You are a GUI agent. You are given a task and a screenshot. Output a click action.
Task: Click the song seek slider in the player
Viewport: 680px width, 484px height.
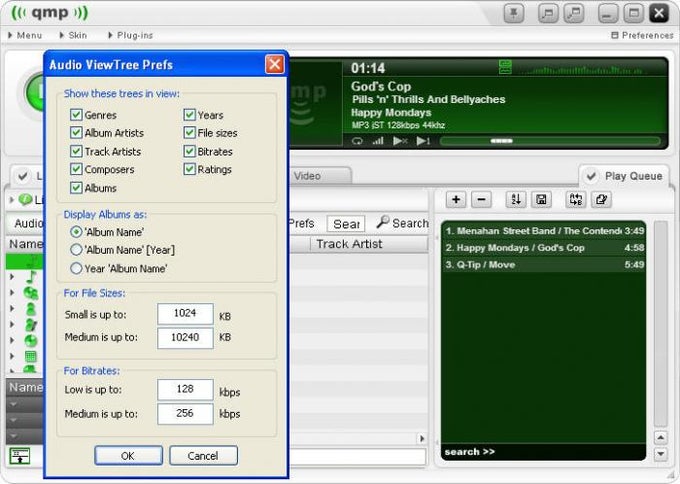pyautogui.click(x=550, y=141)
